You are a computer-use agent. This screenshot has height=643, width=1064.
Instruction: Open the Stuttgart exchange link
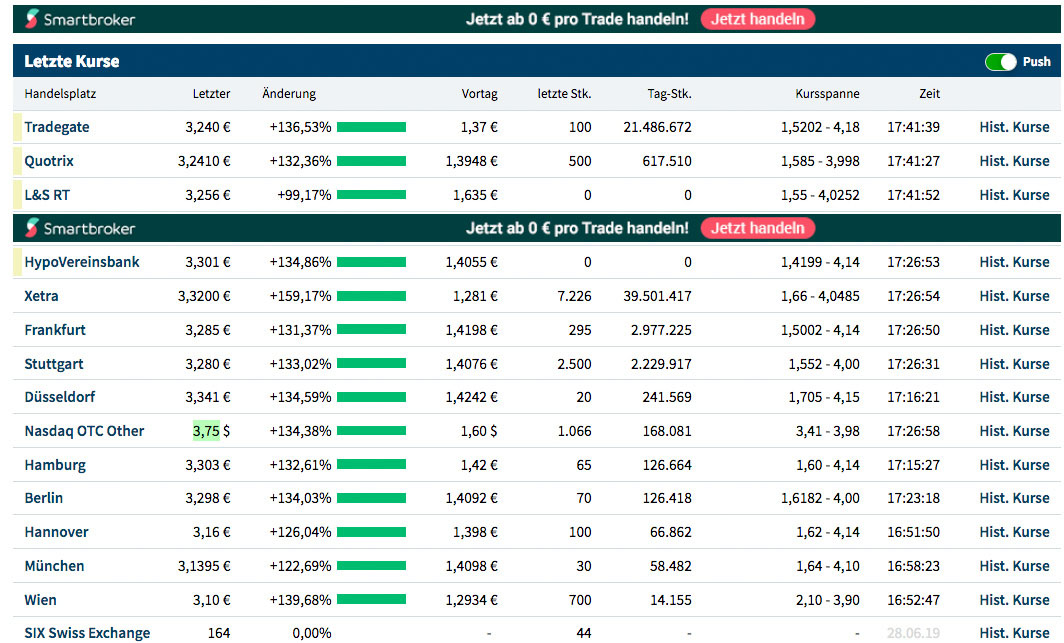(x=54, y=364)
